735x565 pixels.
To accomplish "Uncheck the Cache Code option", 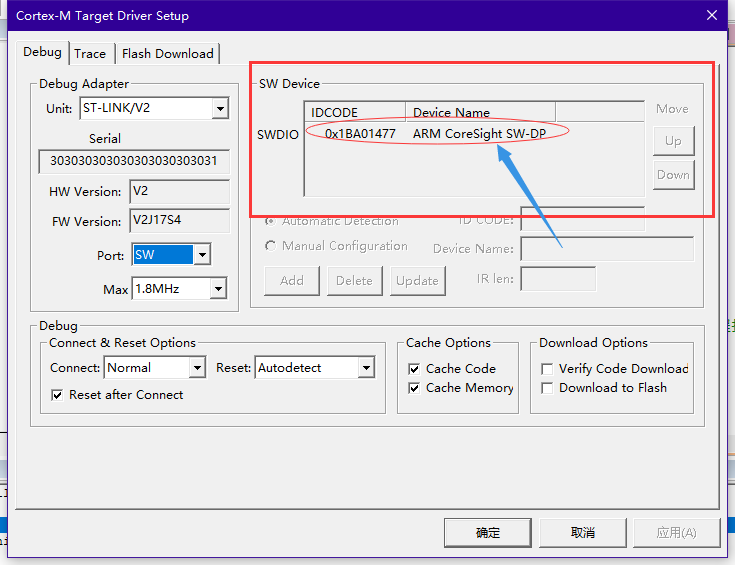I will coord(414,369).
